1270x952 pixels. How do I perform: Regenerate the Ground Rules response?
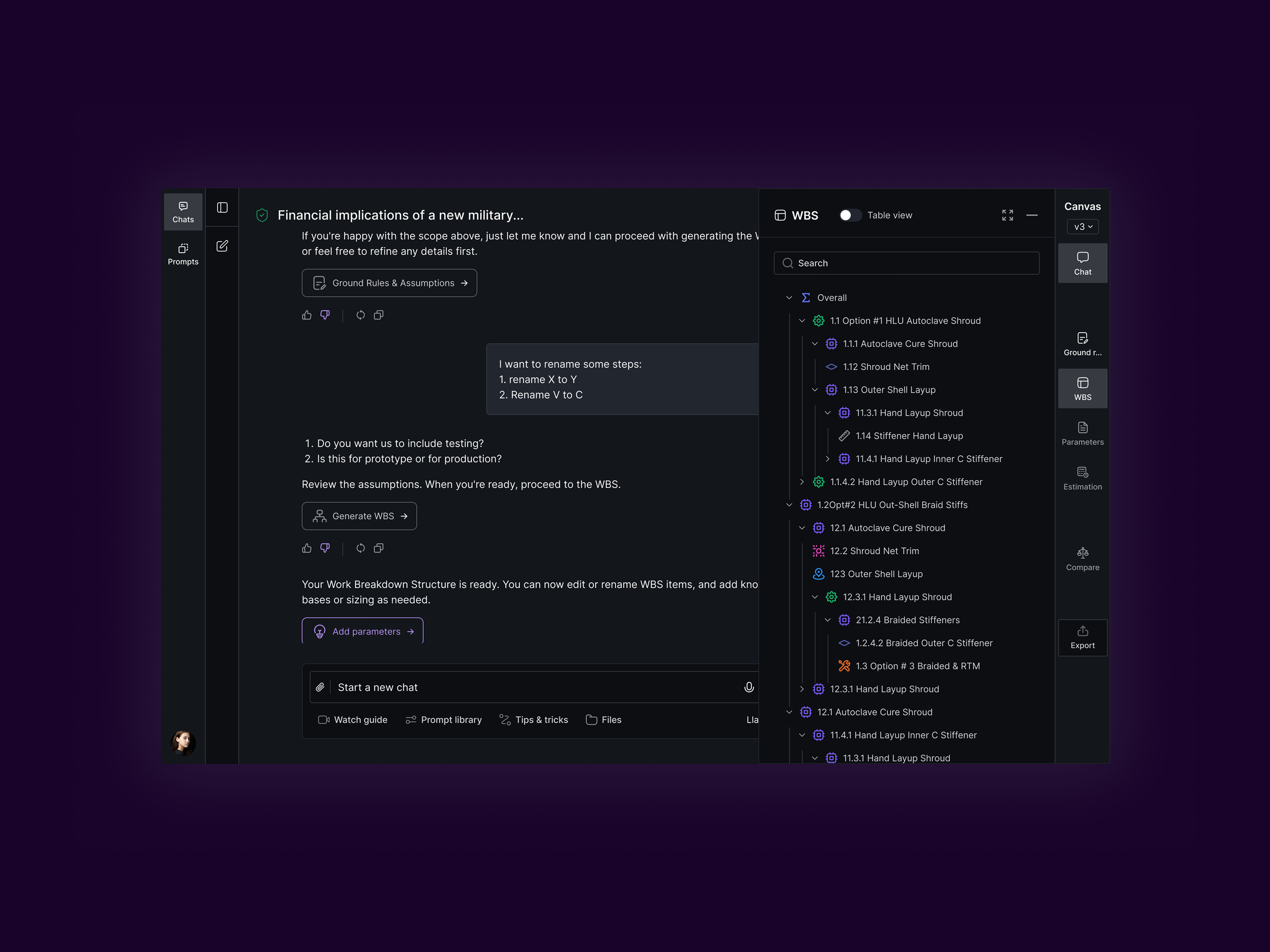tap(361, 315)
